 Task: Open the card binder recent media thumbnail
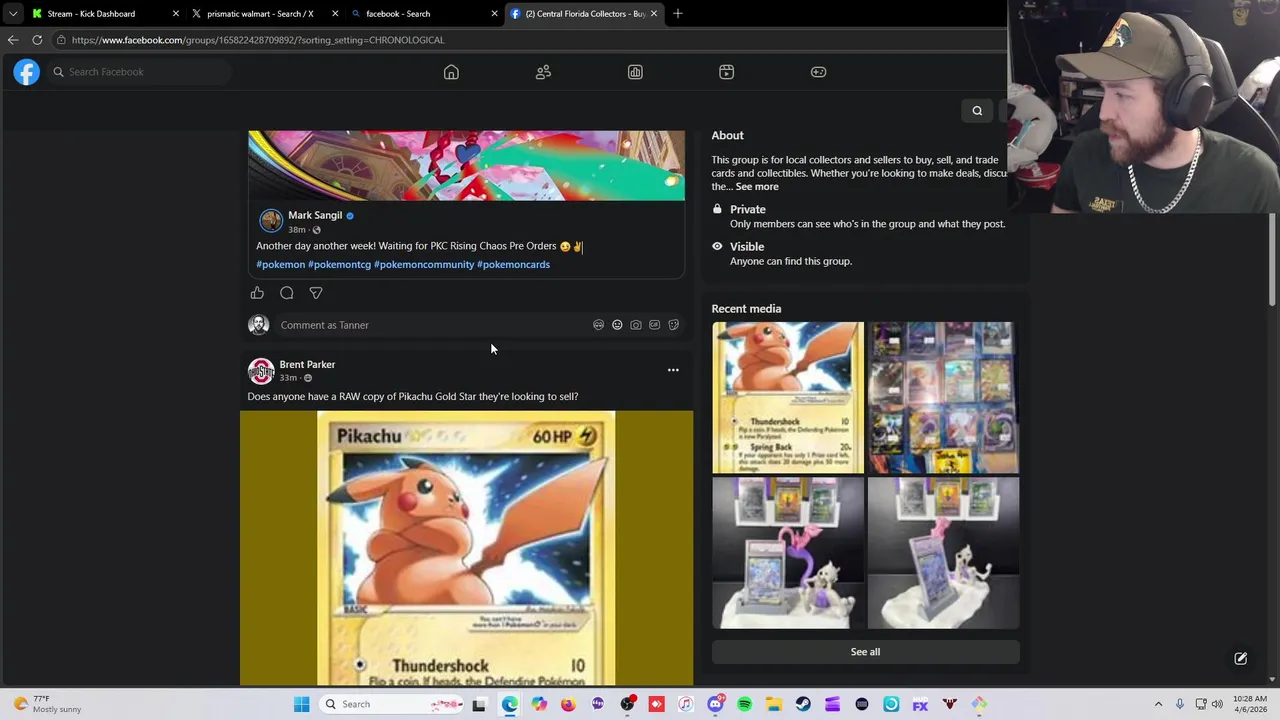pyautogui.click(x=943, y=397)
